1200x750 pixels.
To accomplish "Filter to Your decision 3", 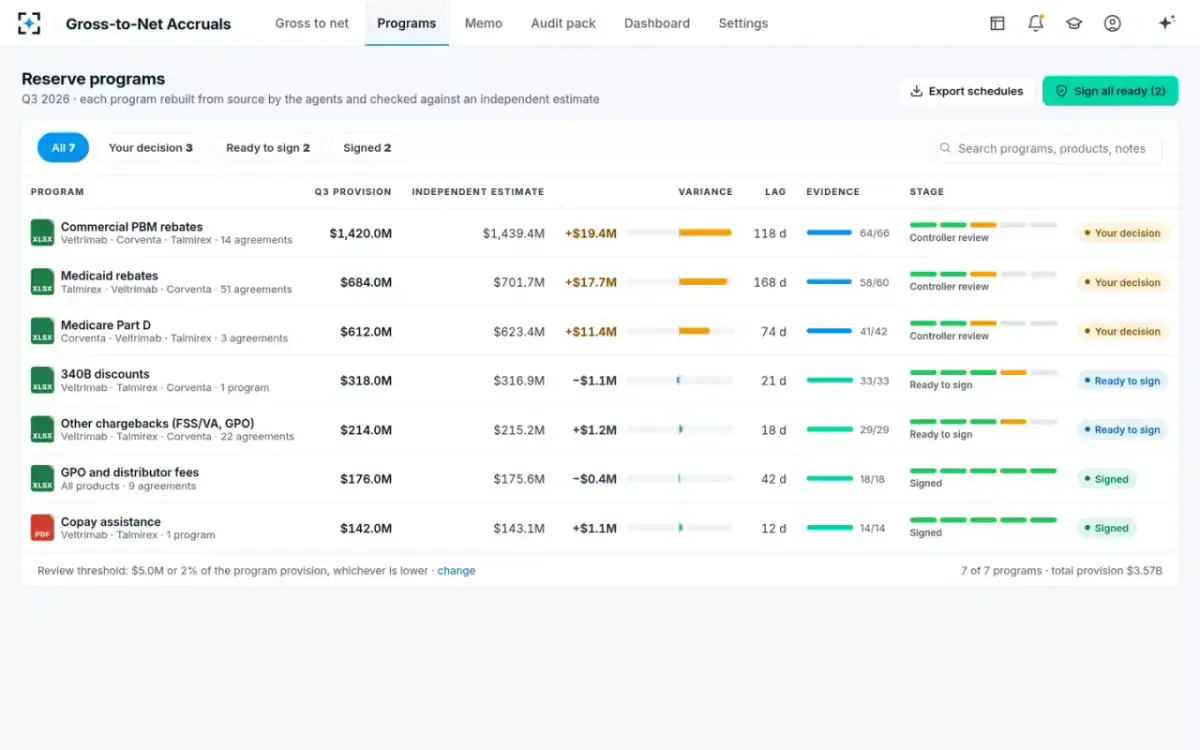I will (150, 148).
